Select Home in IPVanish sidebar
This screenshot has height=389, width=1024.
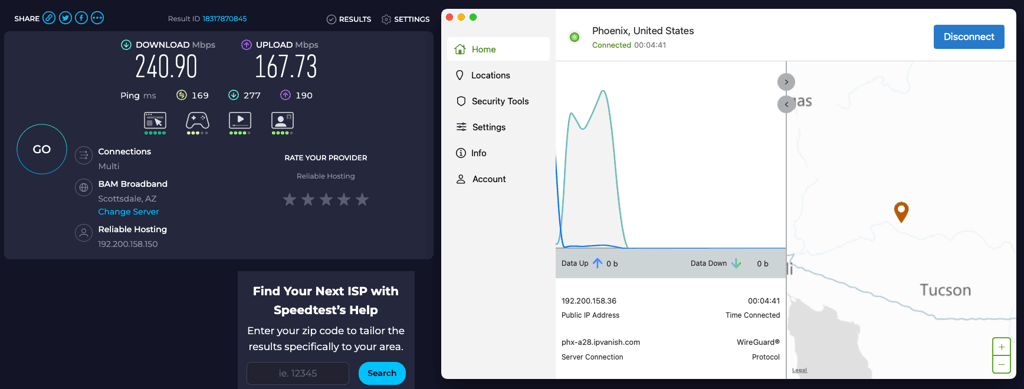pyautogui.click(x=498, y=49)
